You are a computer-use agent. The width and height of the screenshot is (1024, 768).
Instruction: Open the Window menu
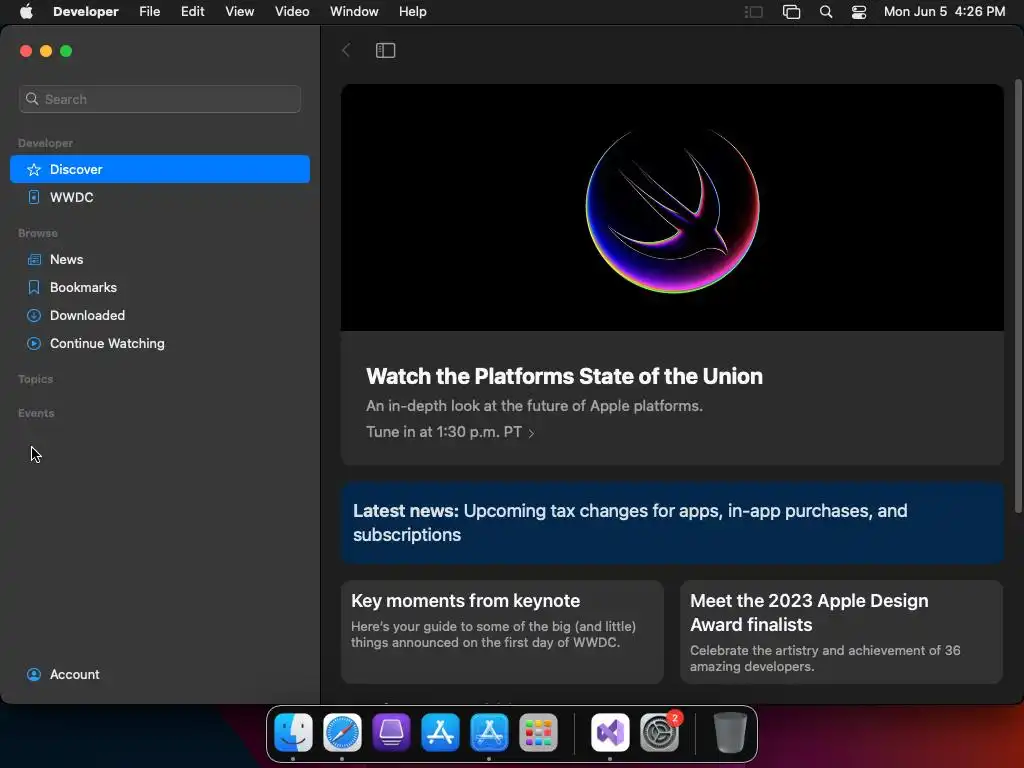[354, 12]
